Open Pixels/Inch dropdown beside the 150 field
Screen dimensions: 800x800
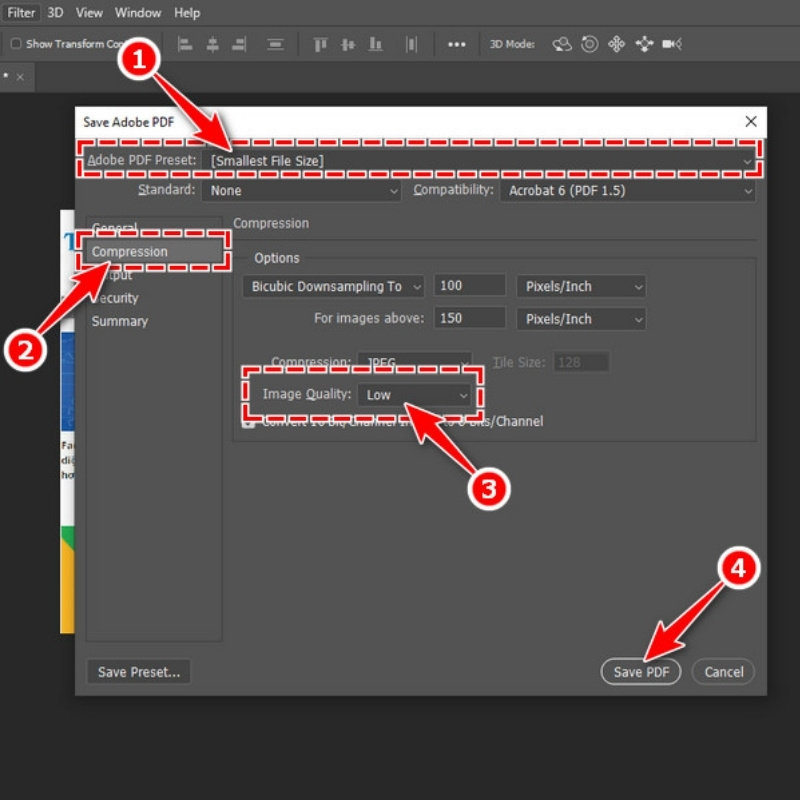pos(581,319)
